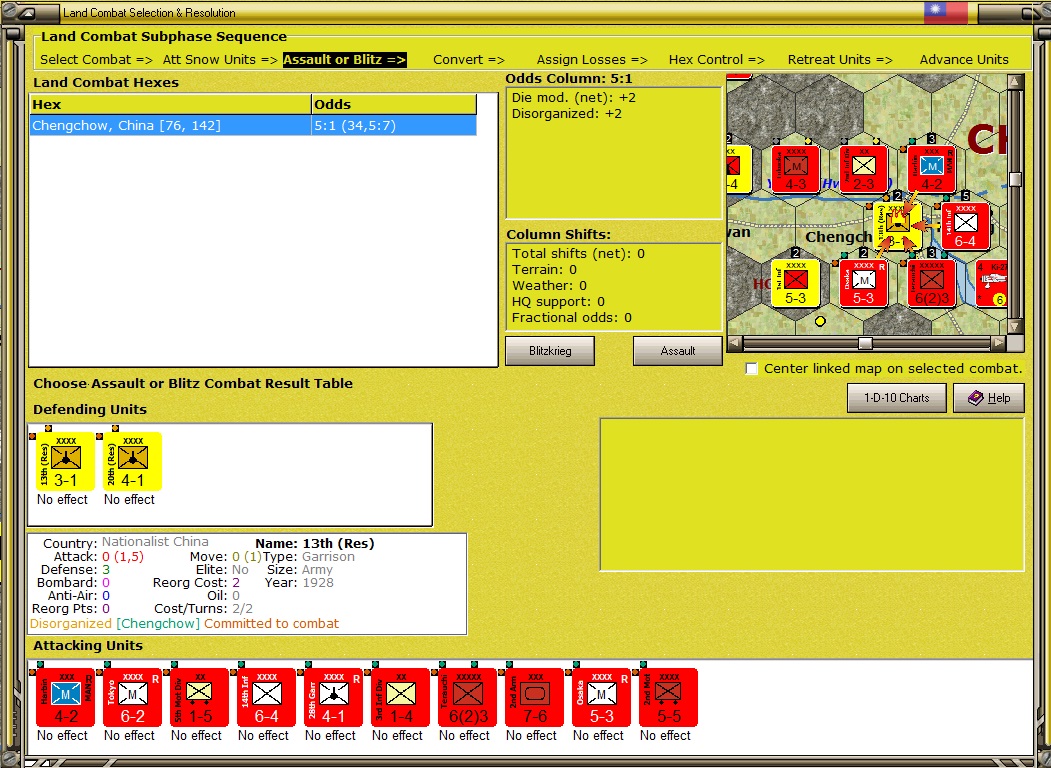Click the Retreat Units subphase label
The width and height of the screenshot is (1051, 768).
840,60
